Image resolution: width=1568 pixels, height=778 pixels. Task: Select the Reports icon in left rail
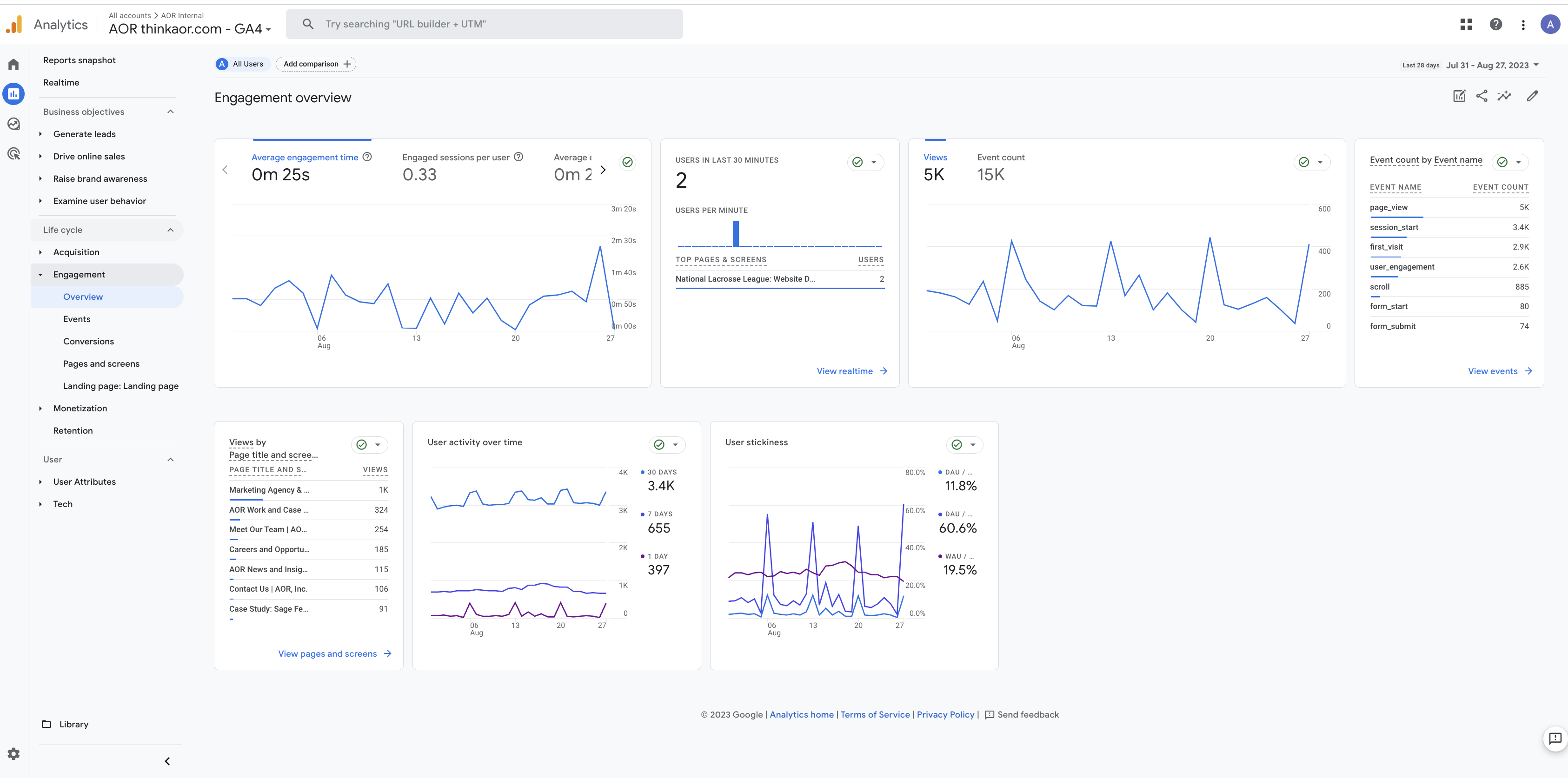click(13, 94)
